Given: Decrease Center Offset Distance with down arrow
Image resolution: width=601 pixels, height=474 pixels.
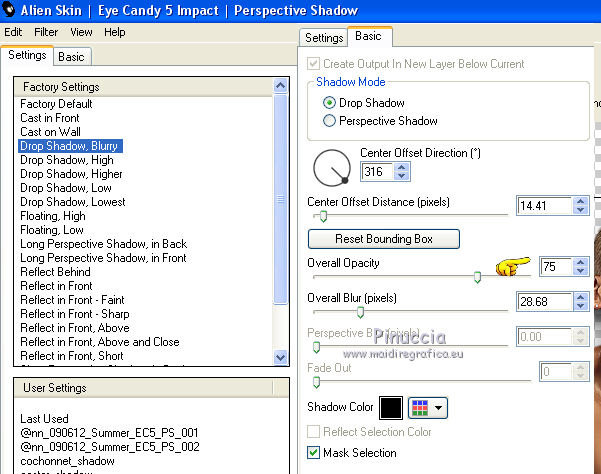Looking at the screenshot, I should [x=580, y=210].
